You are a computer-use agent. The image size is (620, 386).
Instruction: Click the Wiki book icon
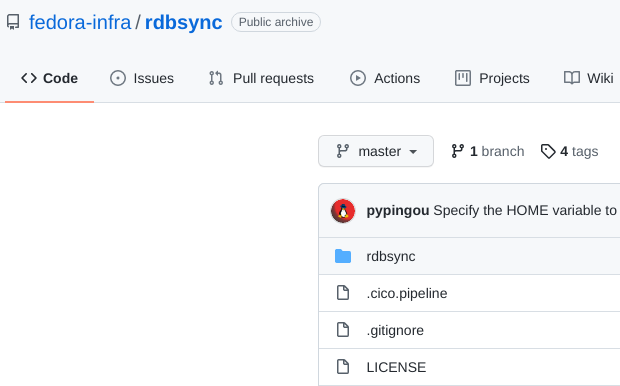(572, 78)
